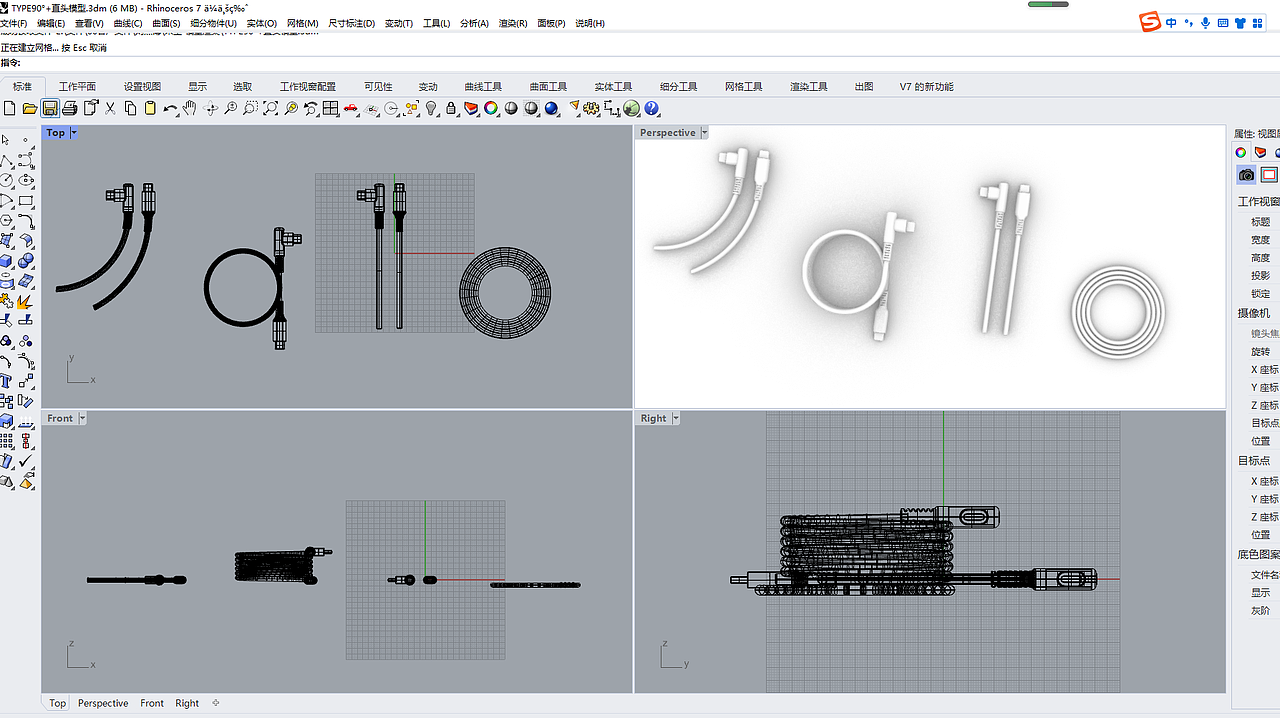Click the color wheel icon in the toolbar
The height and width of the screenshot is (718, 1280).
tap(491, 108)
